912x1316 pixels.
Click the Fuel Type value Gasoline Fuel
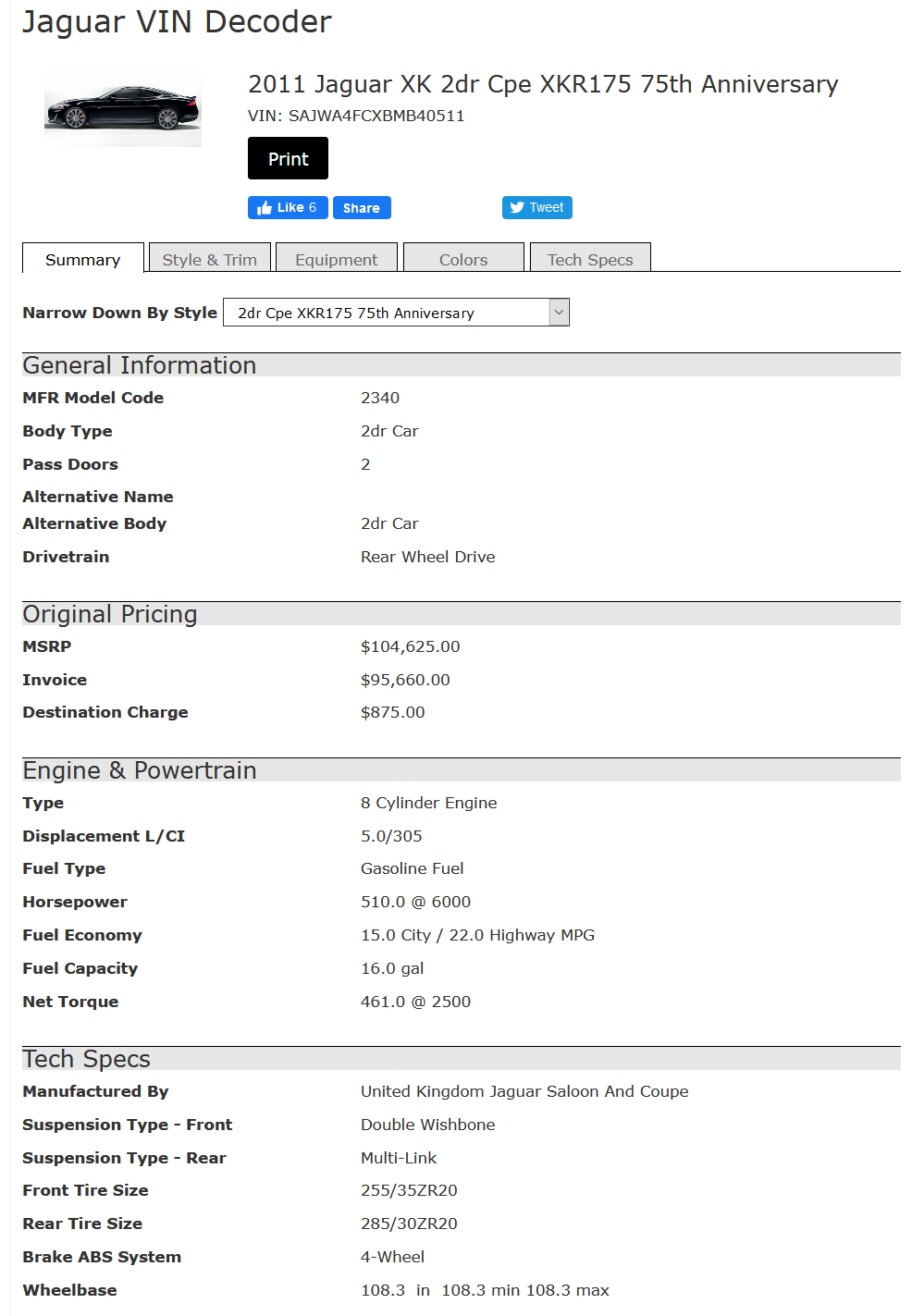pyautogui.click(x=413, y=868)
